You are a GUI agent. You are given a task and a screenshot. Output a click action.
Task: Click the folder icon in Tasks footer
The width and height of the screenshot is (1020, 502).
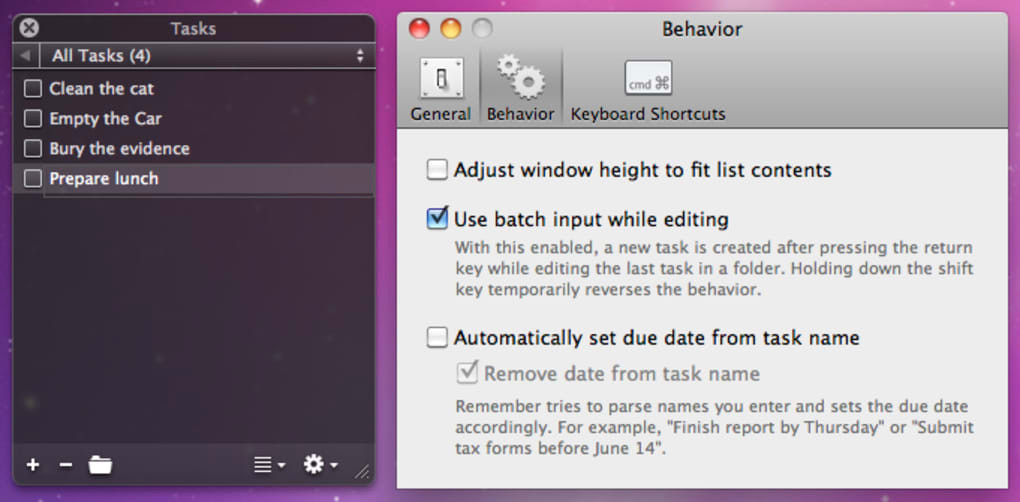100,465
